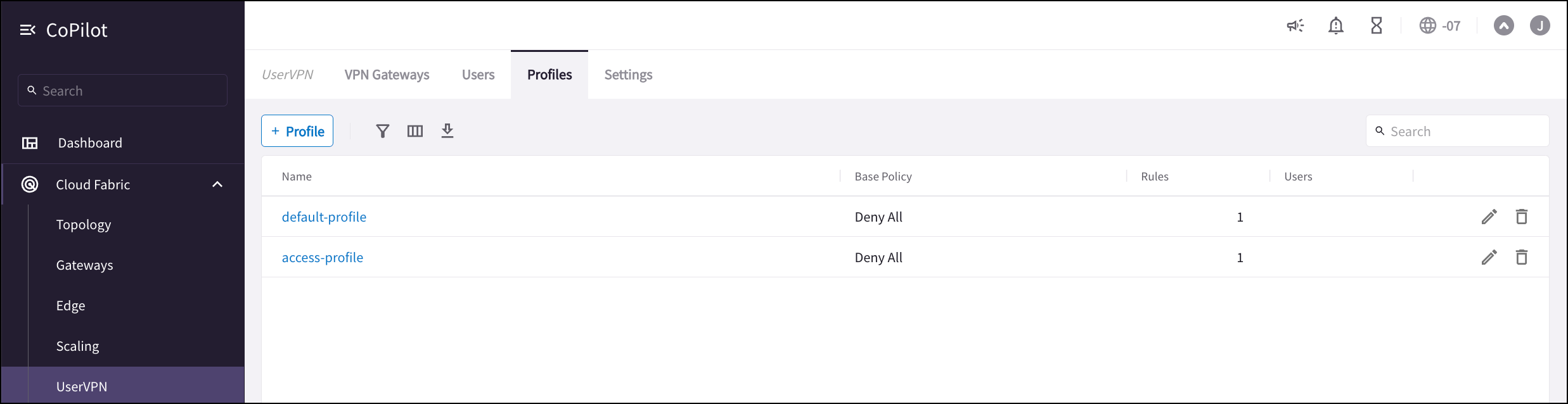Image resolution: width=1568 pixels, height=404 pixels.
Task: Click the megaphone announcements icon
Action: [1295, 25]
